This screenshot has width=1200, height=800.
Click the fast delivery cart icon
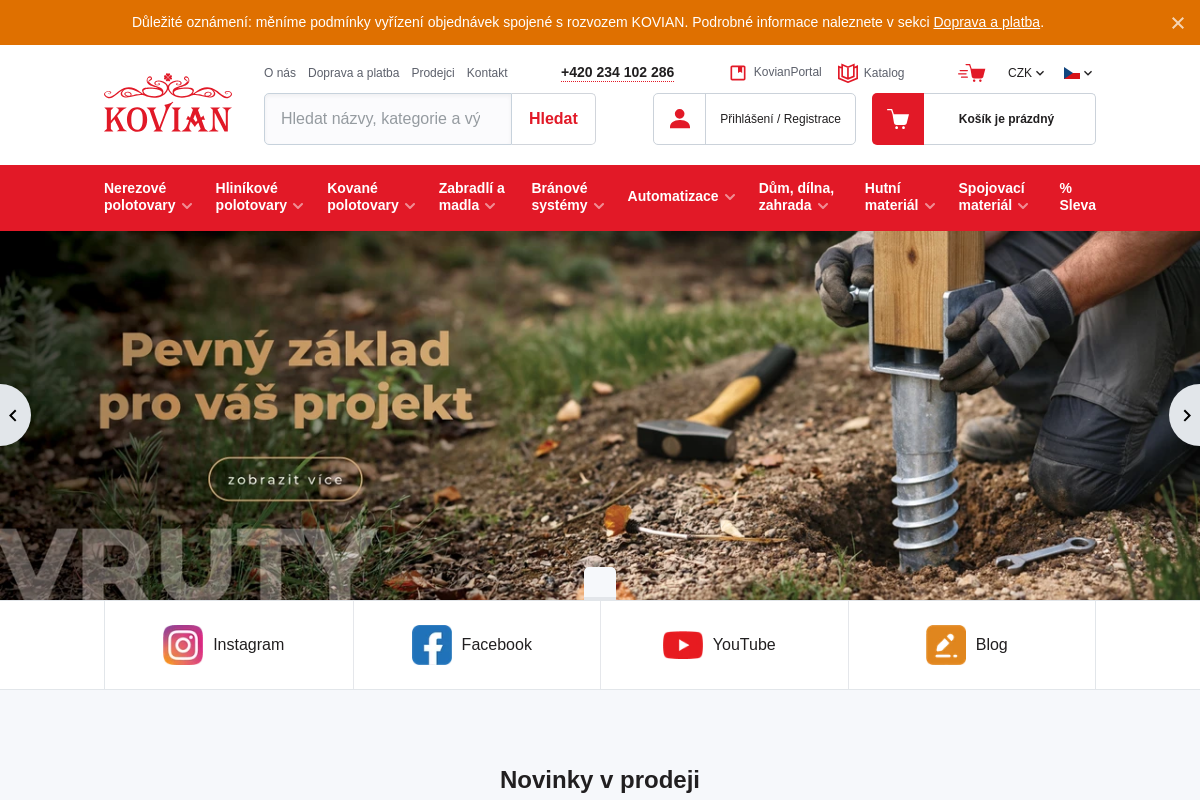(x=971, y=73)
